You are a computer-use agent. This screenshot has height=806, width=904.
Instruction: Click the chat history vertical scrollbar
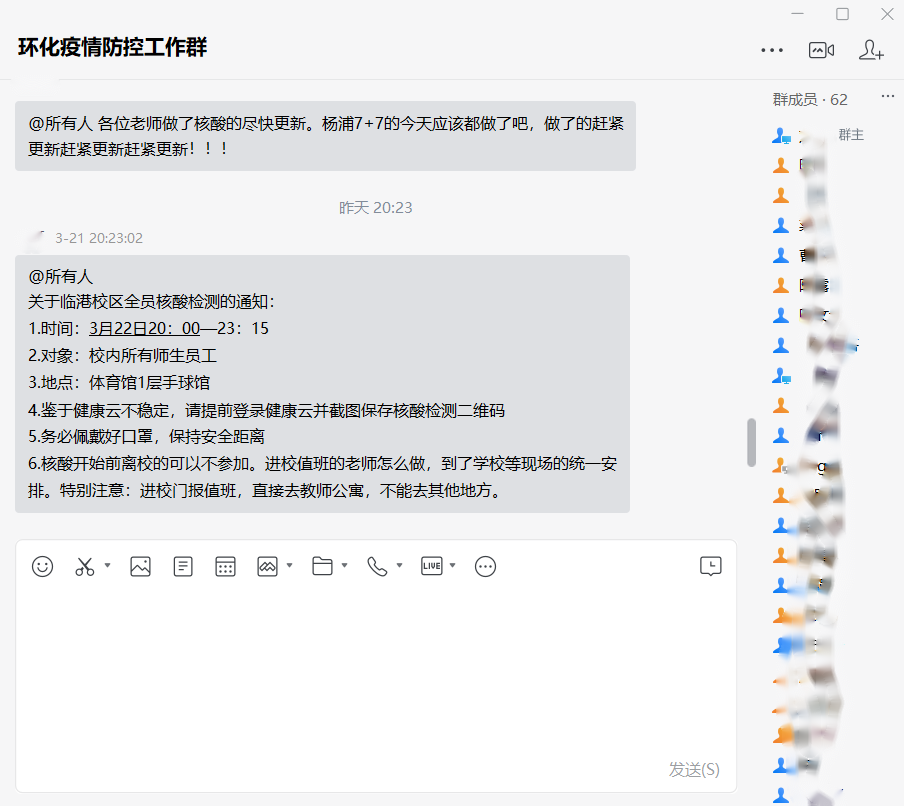coord(751,442)
